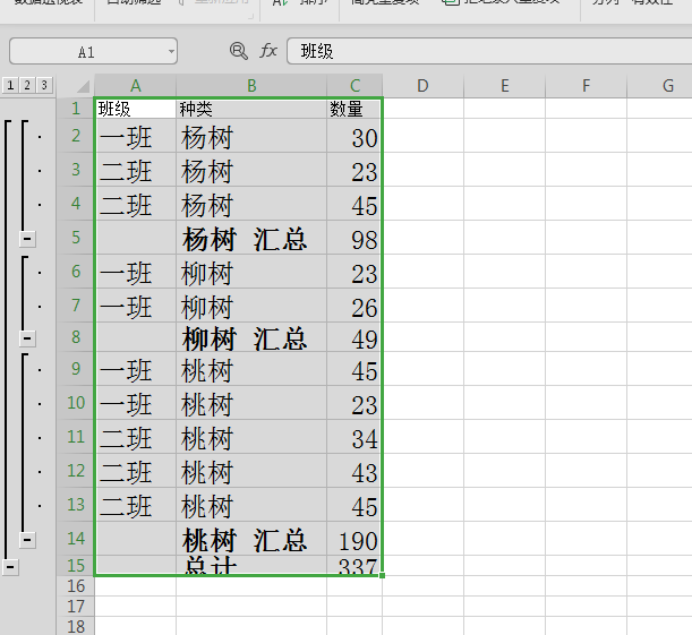
Task: Select column C header
Action: pos(354,86)
